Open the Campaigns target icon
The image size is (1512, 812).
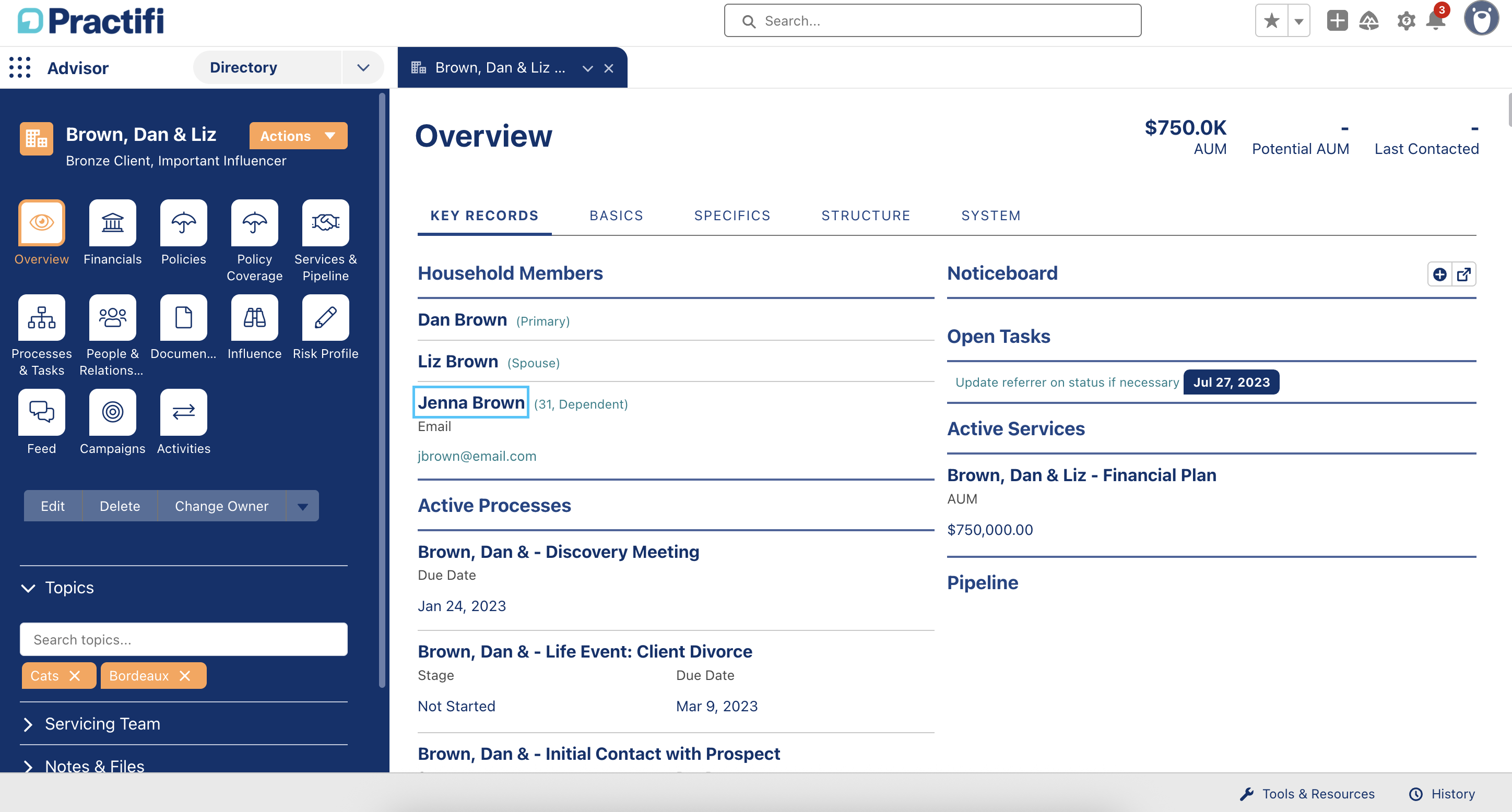[x=112, y=412]
